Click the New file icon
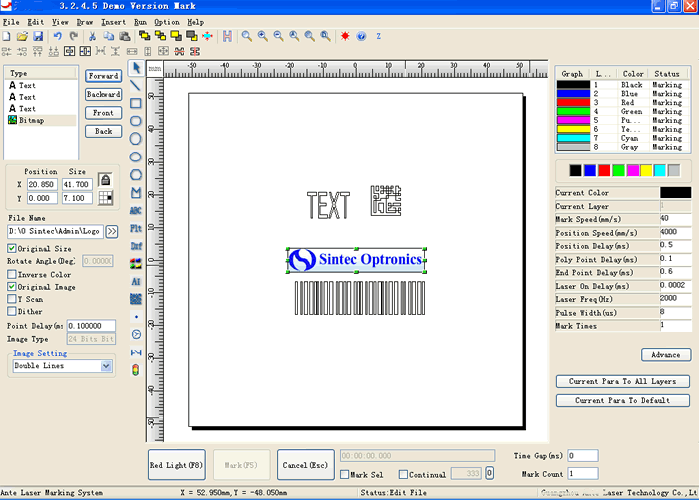The width and height of the screenshot is (699, 500). 7,36
